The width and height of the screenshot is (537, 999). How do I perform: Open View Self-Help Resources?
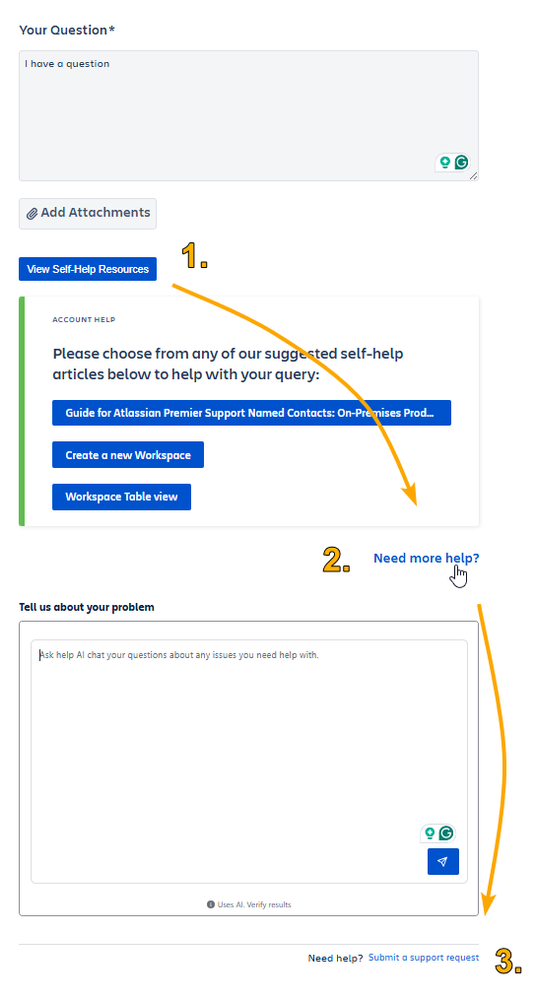point(88,269)
